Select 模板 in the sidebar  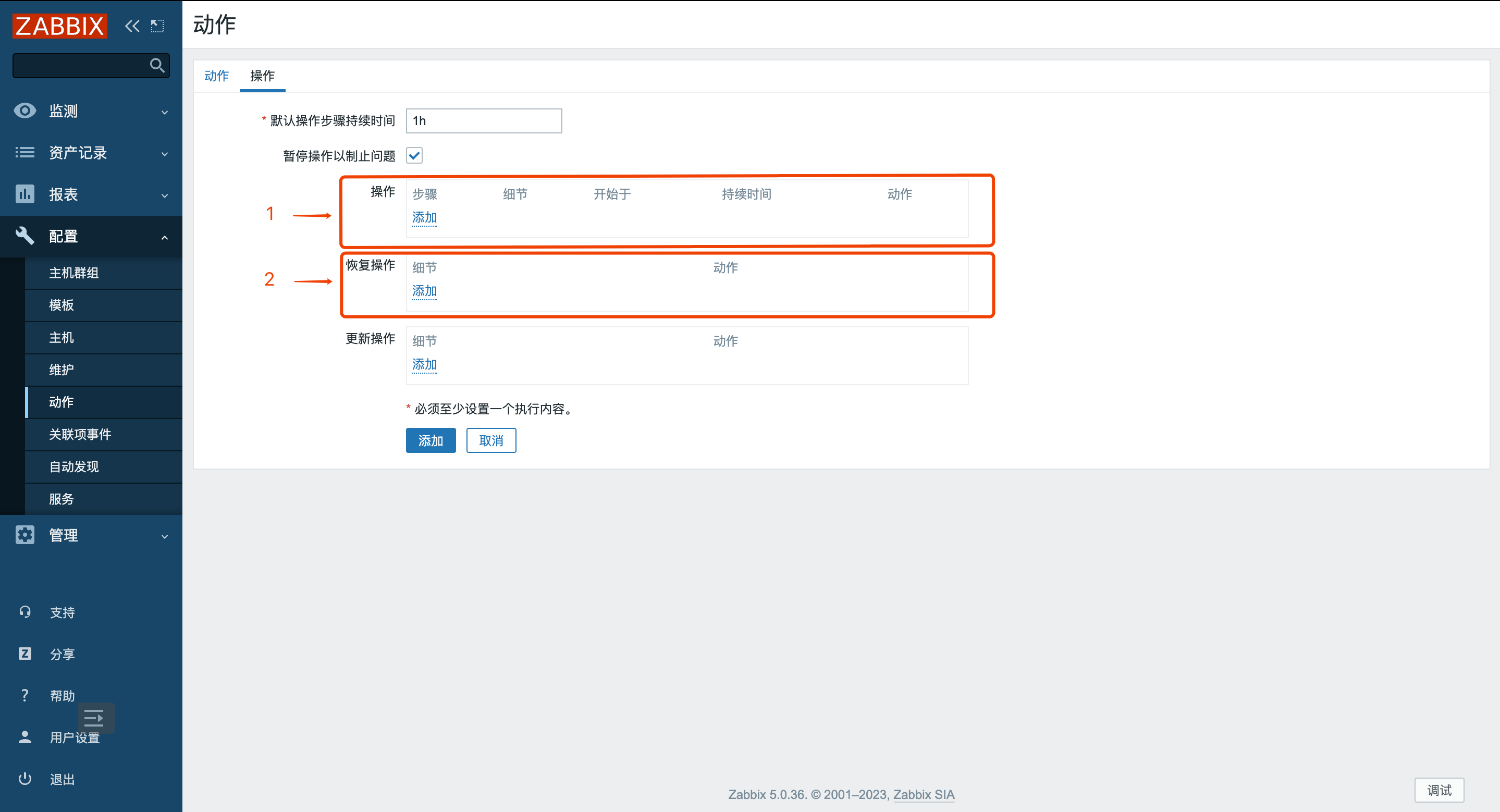tap(61, 305)
